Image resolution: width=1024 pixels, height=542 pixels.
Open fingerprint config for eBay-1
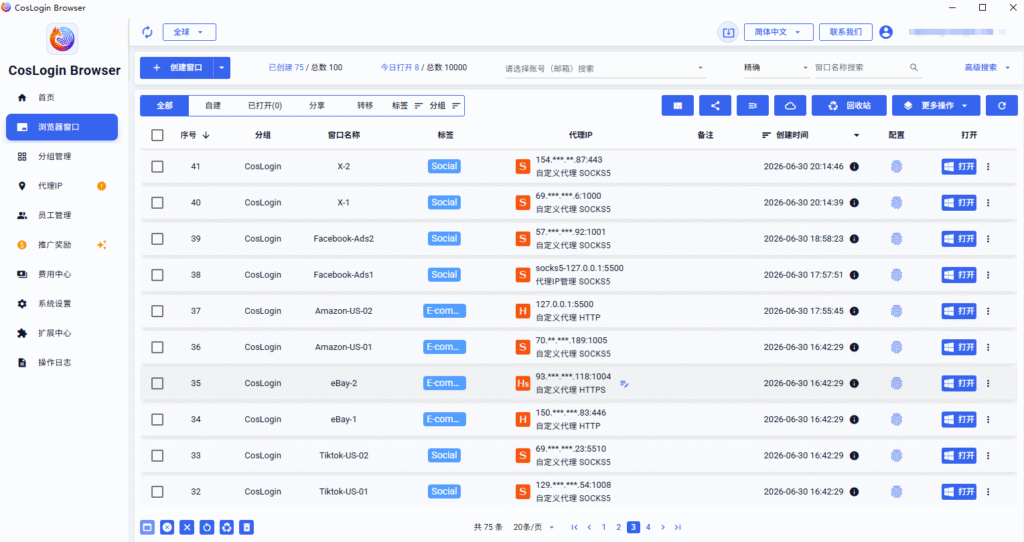(897, 419)
